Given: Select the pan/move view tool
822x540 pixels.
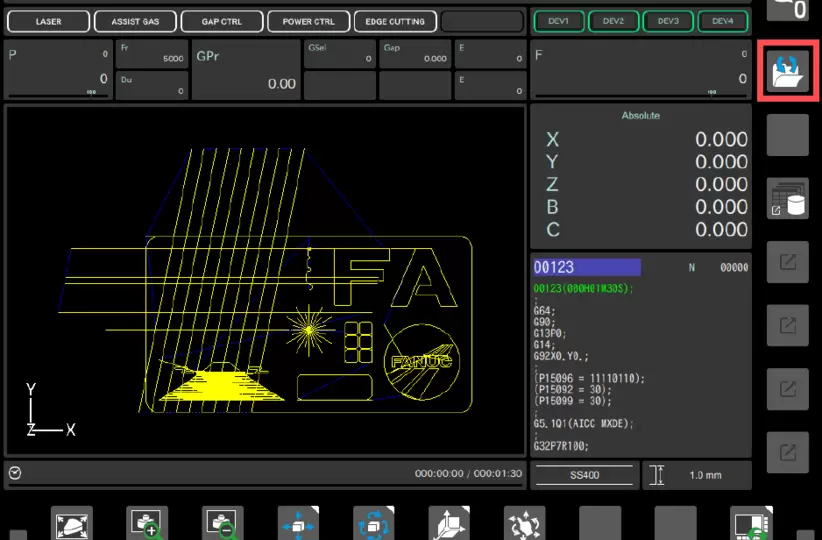Looking at the screenshot, I should point(298,523).
